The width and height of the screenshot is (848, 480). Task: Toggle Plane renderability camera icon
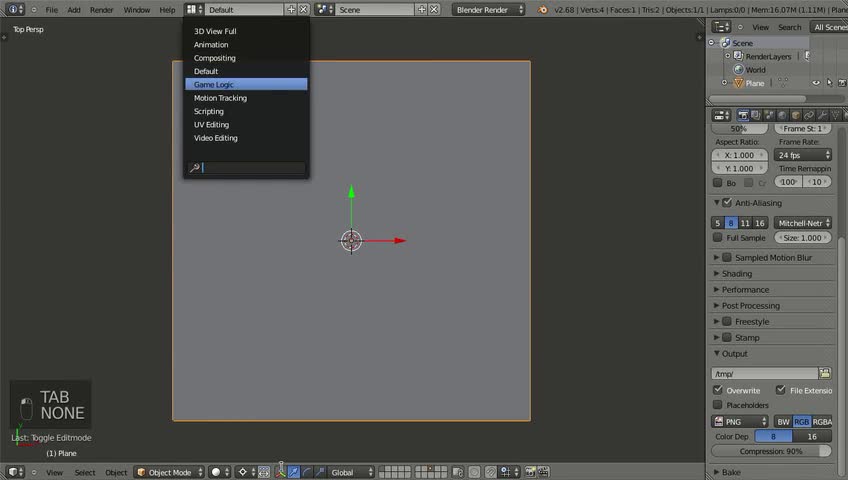pyautogui.click(x=842, y=83)
